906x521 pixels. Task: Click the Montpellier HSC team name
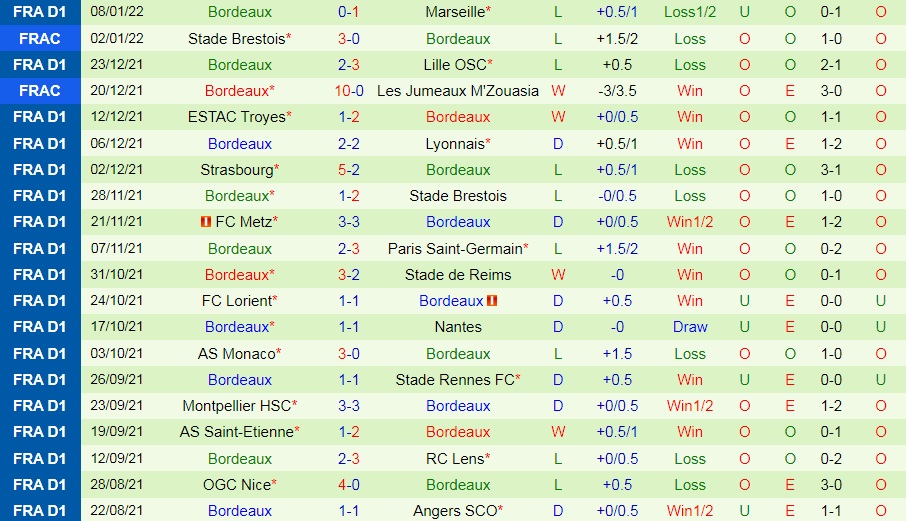click(x=236, y=405)
